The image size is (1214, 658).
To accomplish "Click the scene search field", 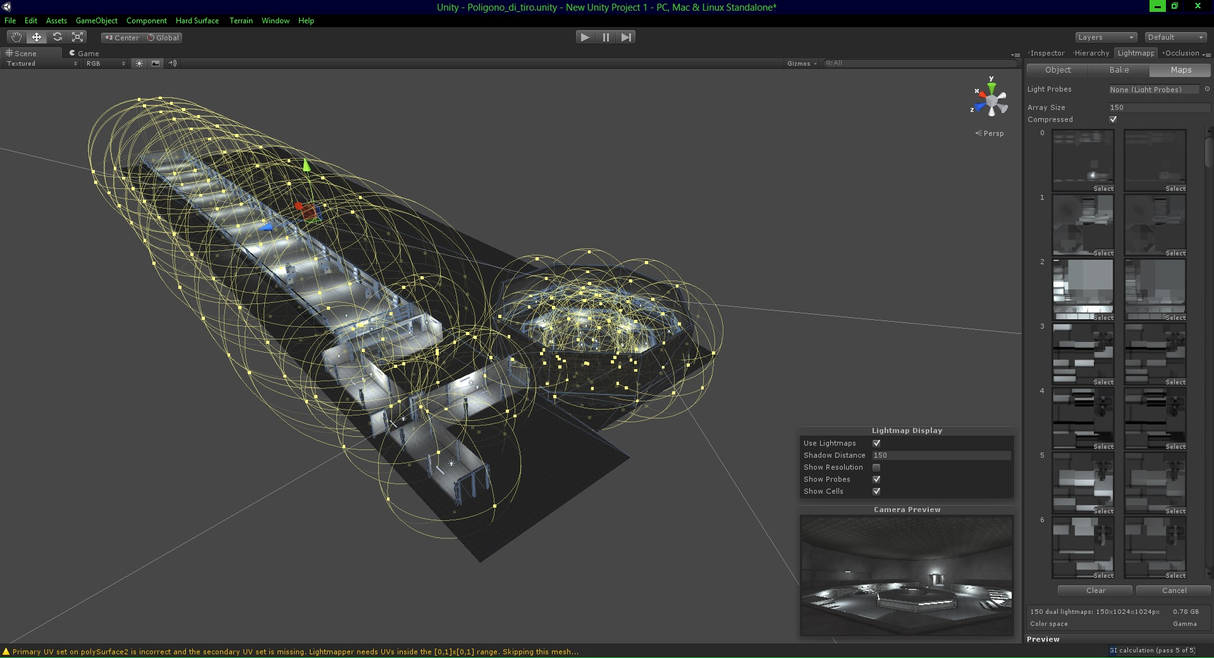I will click(x=918, y=63).
